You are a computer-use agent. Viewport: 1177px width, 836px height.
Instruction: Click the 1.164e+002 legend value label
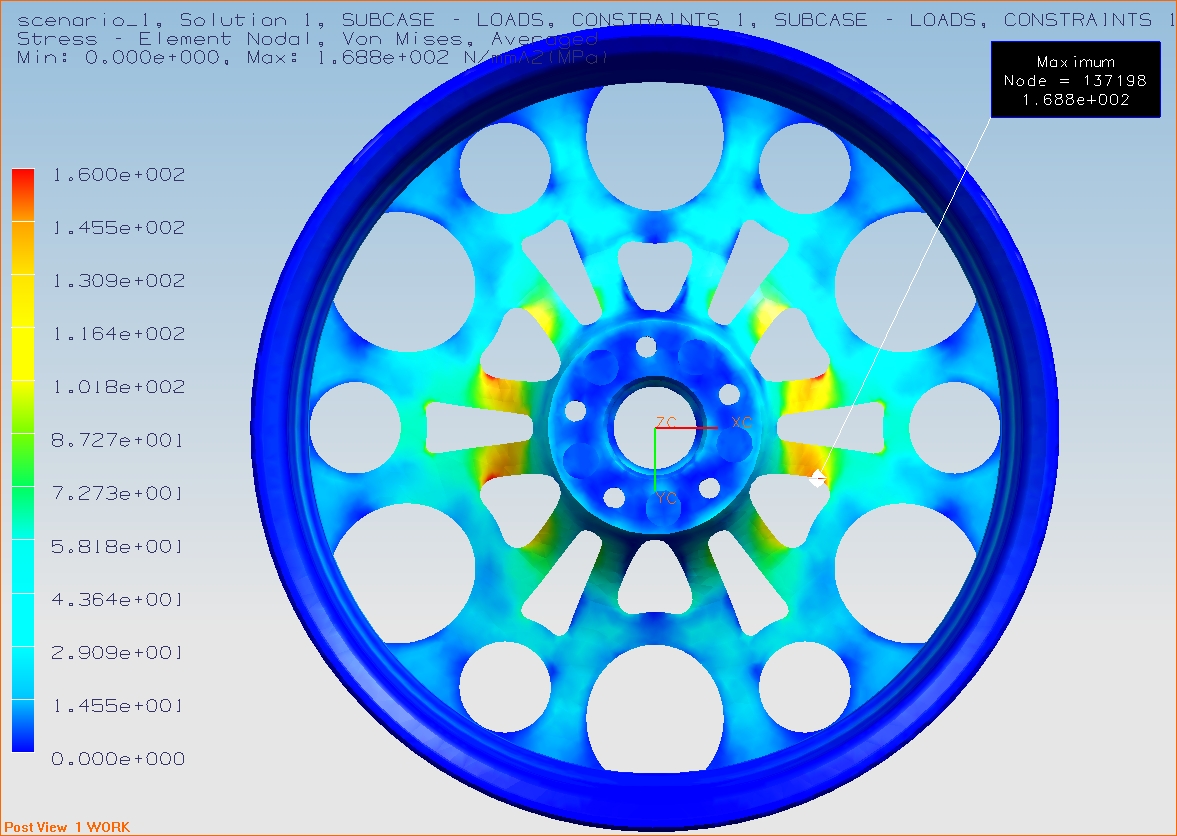118,334
